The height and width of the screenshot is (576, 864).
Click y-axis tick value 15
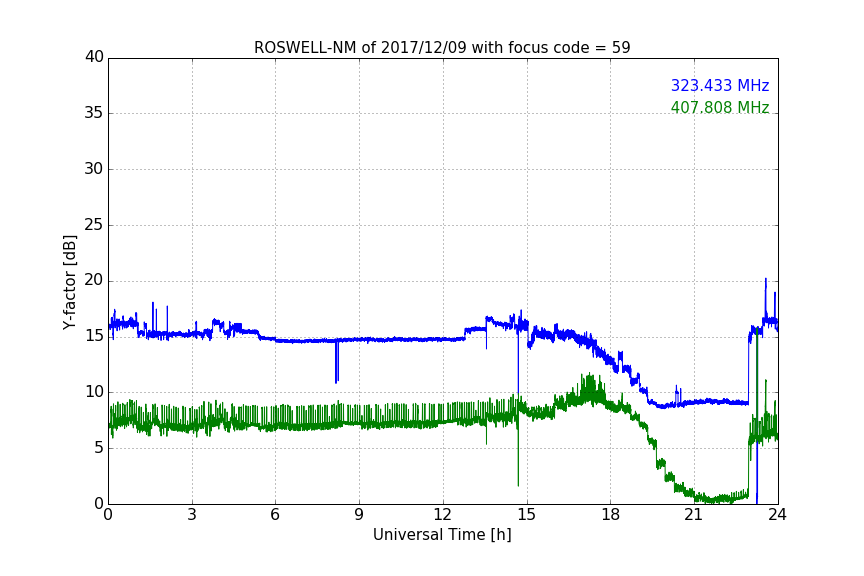click(x=94, y=336)
